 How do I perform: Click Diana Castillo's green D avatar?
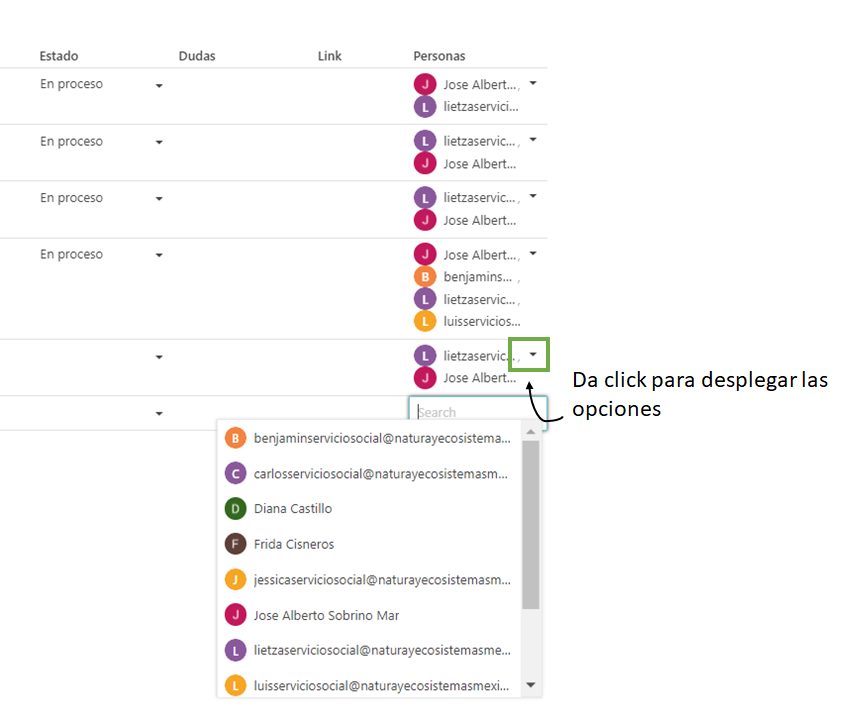pyautogui.click(x=235, y=509)
